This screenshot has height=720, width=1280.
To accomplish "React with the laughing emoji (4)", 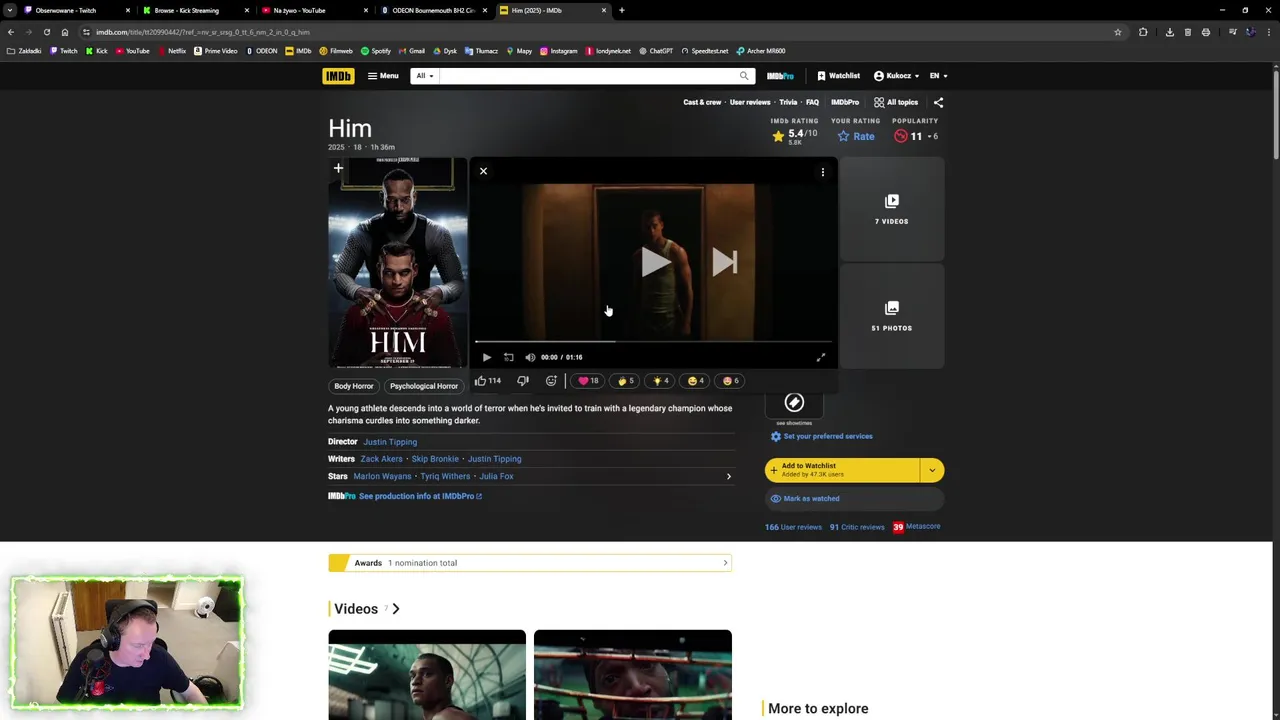I will (696, 381).
